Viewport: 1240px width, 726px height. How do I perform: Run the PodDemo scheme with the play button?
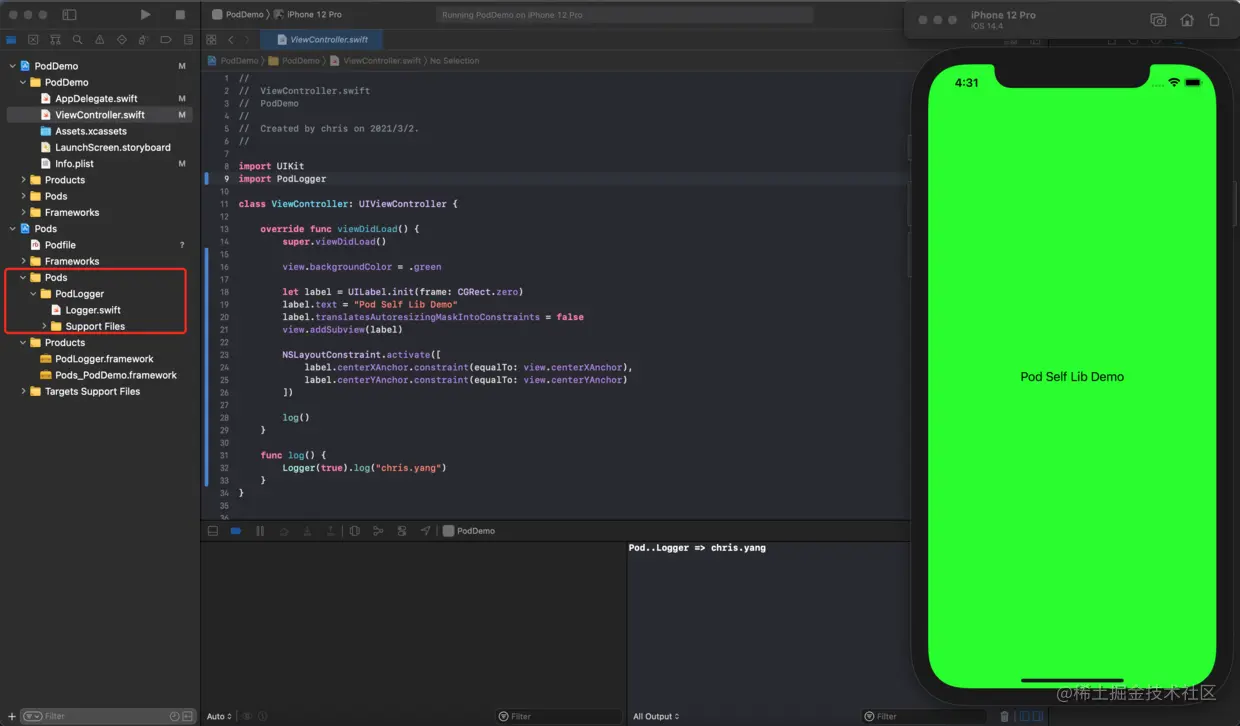(146, 15)
